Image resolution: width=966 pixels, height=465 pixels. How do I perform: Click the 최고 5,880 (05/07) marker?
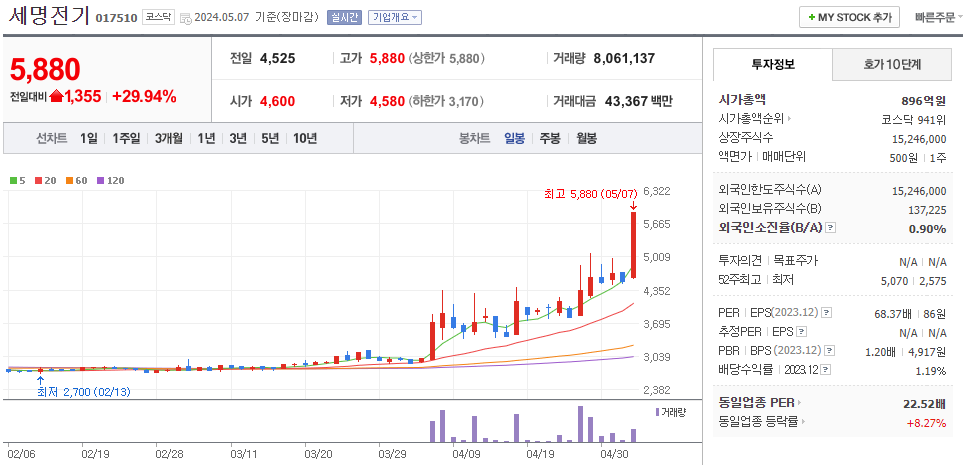tap(590, 194)
